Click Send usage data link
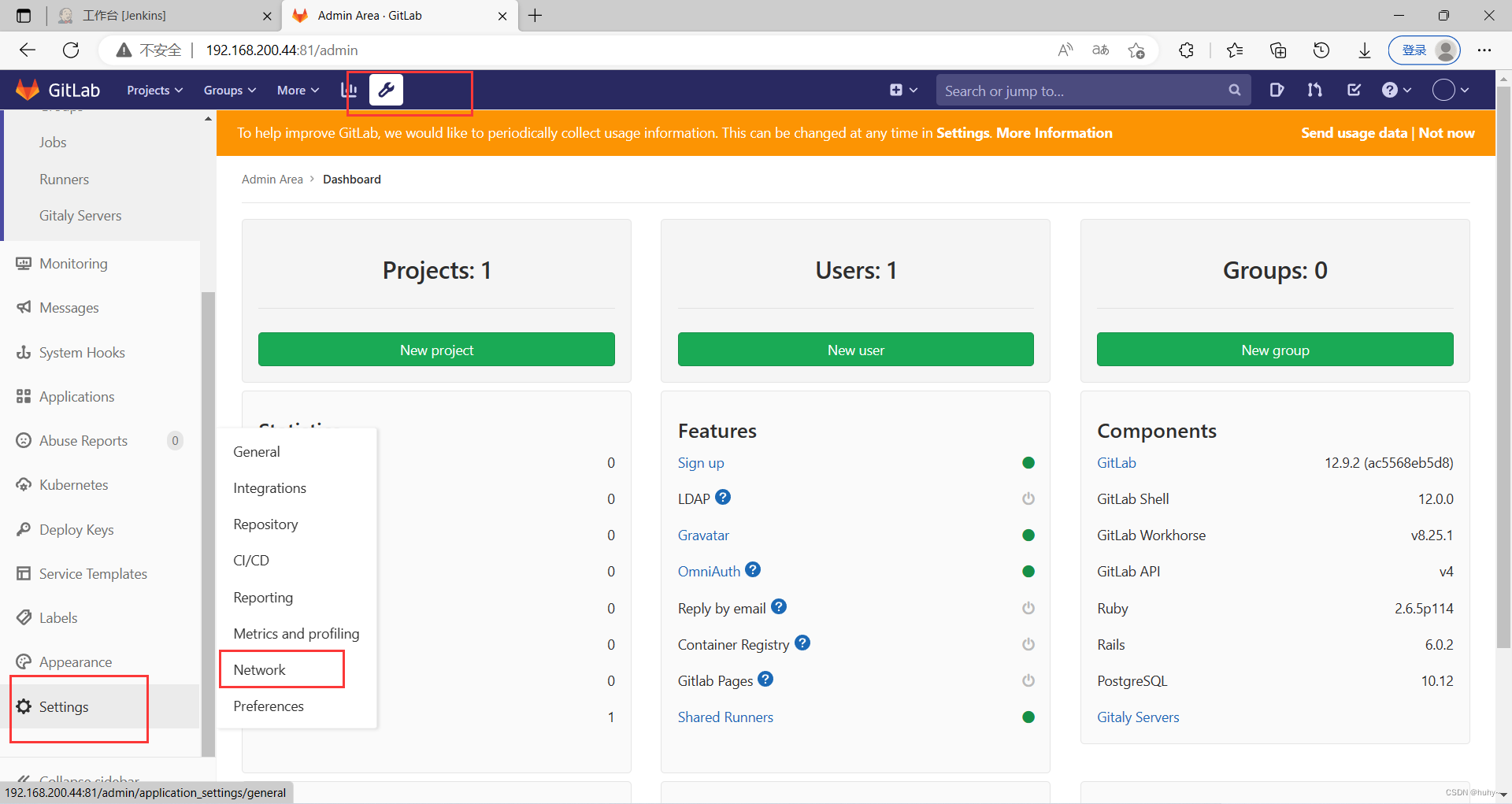The height and width of the screenshot is (804, 1512). pyautogui.click(x=1354, y=132)
